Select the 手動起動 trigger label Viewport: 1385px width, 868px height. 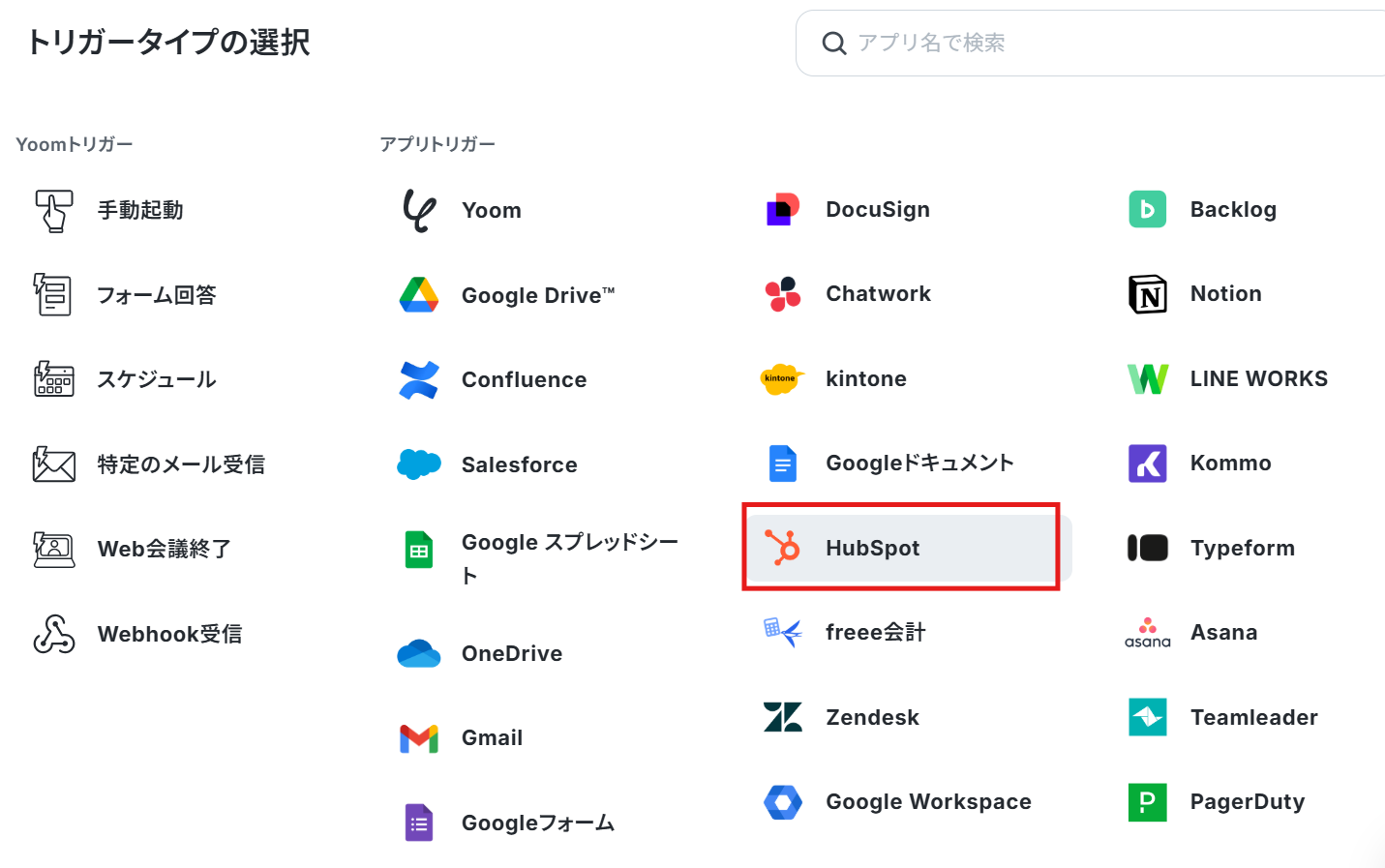click(x=140, y=210)
